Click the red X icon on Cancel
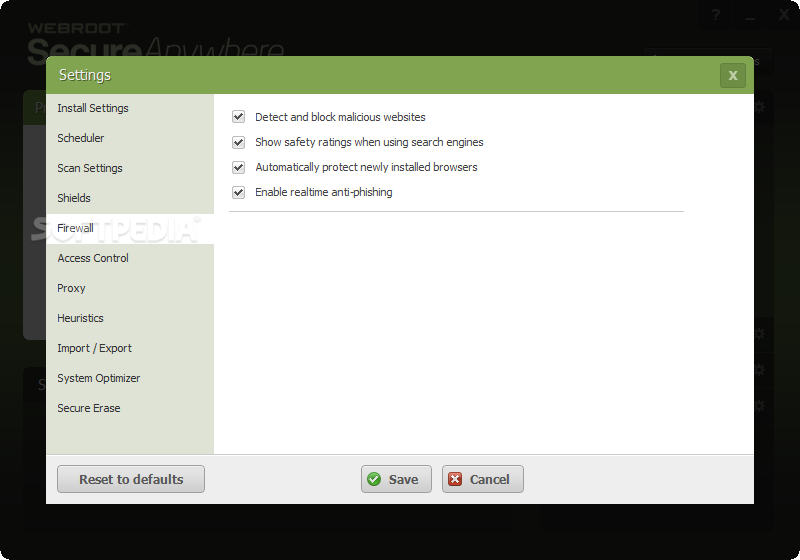Viewport: 800px width, 560px height. [x=455, y=479]
